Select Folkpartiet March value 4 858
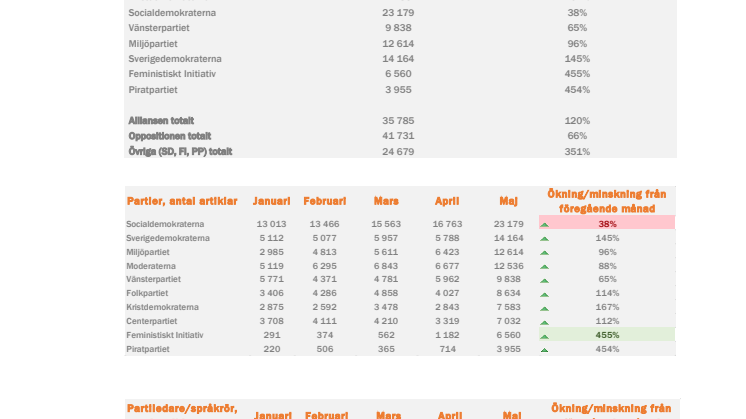Viewport: 746px width, 419px height. 386,293
